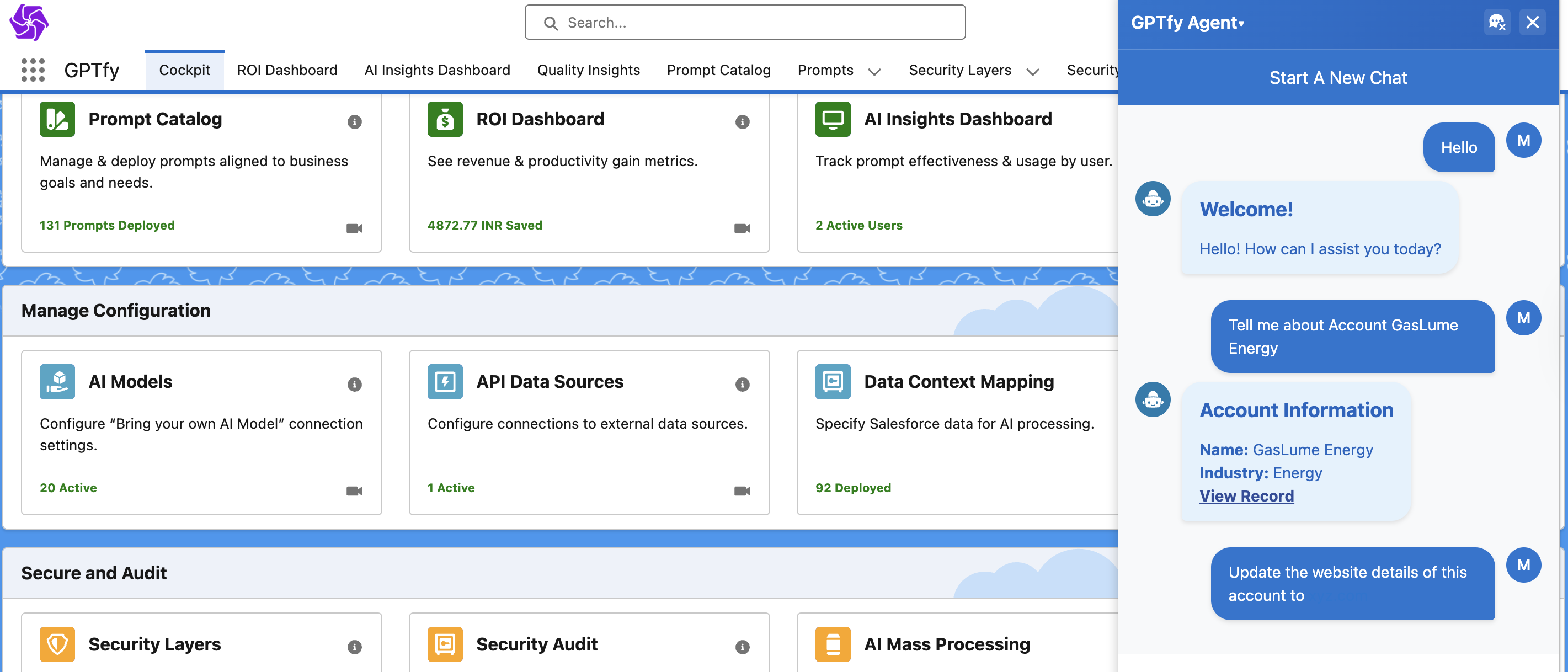Open the API Data Sources info icon
This screenshot has height=672, width=1568.
point(742,384)
